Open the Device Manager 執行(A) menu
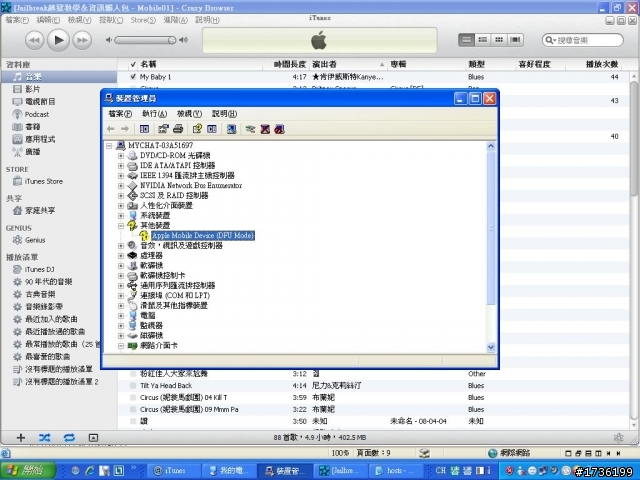 tap(154, 113)
